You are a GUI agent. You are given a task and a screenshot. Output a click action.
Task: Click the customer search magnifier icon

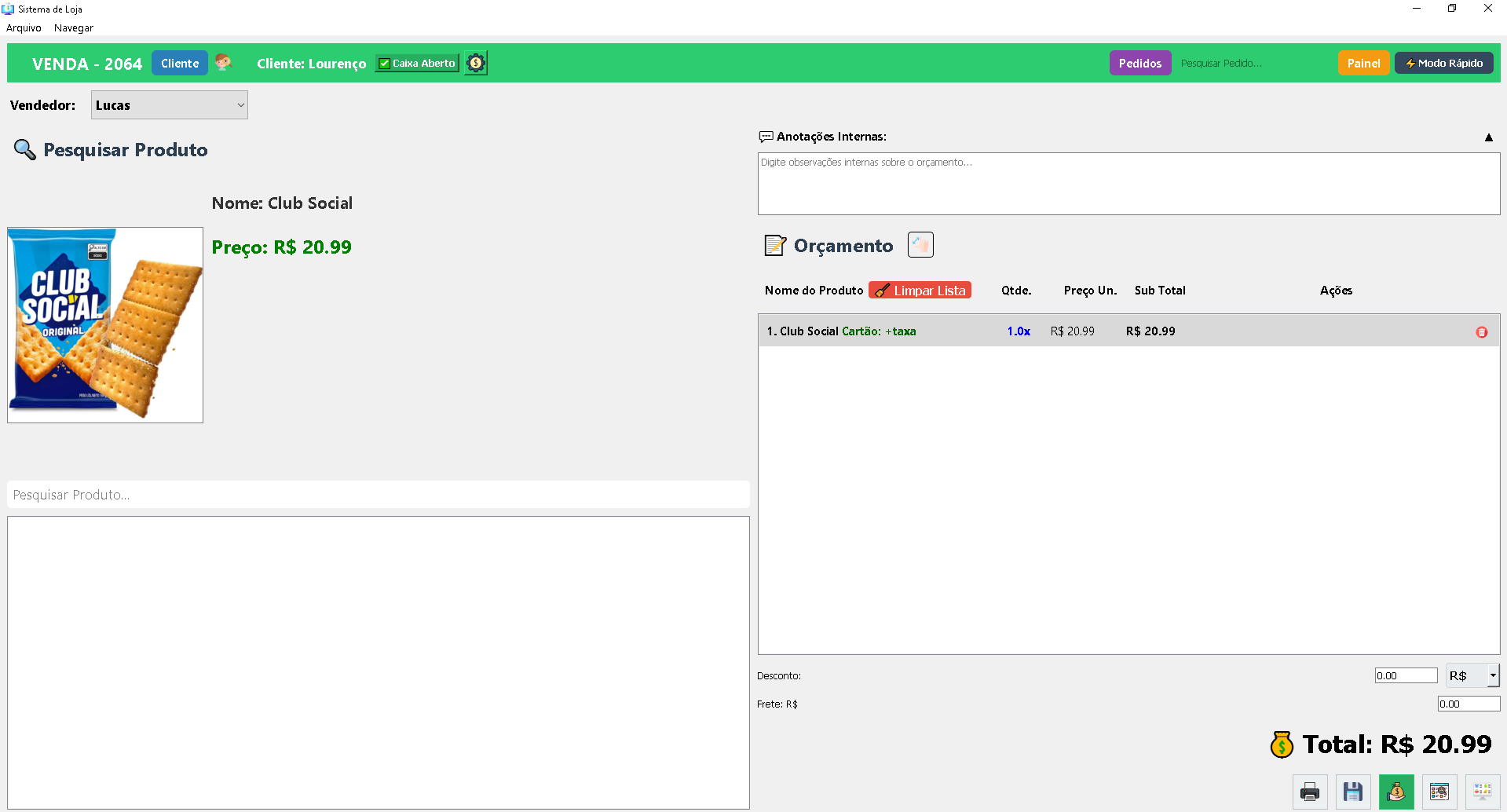[x=224, y=63]
